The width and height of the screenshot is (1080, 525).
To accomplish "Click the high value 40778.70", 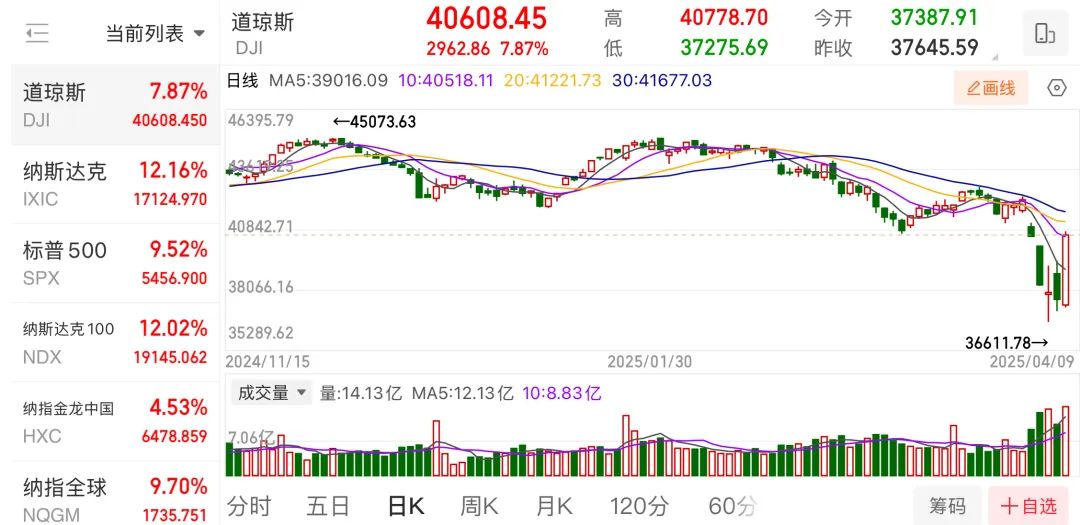I will click(724, 17).
